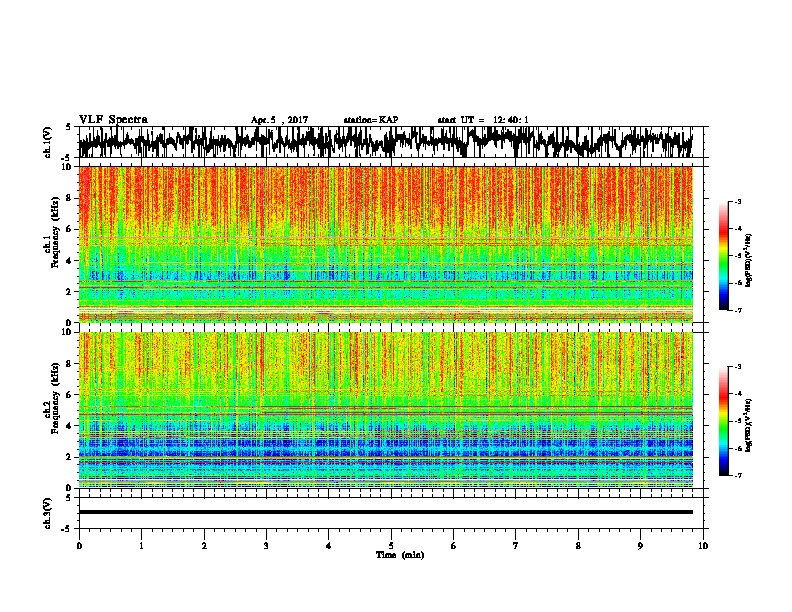Image resolution: width=792 pixels, height=612 pixels.
Task: Click the ch.2 "Frequency (kHz)" axis label
Action: pyautogui.click(x=56, y=397)
